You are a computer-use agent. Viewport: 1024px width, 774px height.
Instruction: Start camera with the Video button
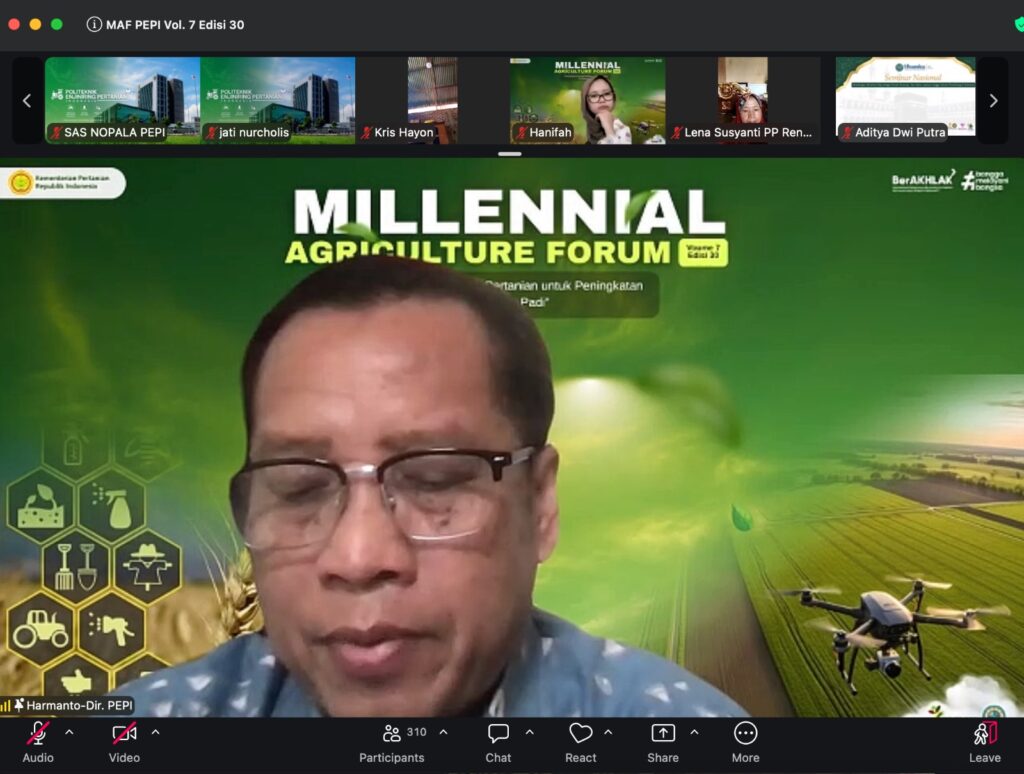tap(124, 742)
